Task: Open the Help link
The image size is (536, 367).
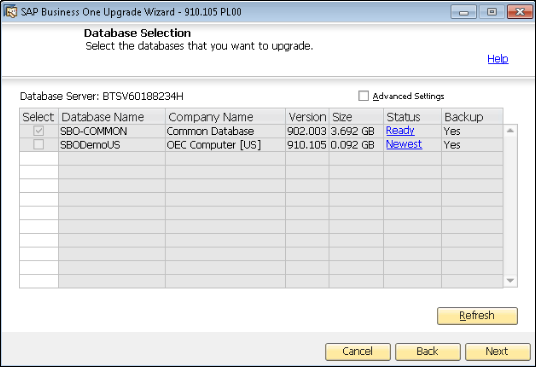Action: tap(498, 59)
